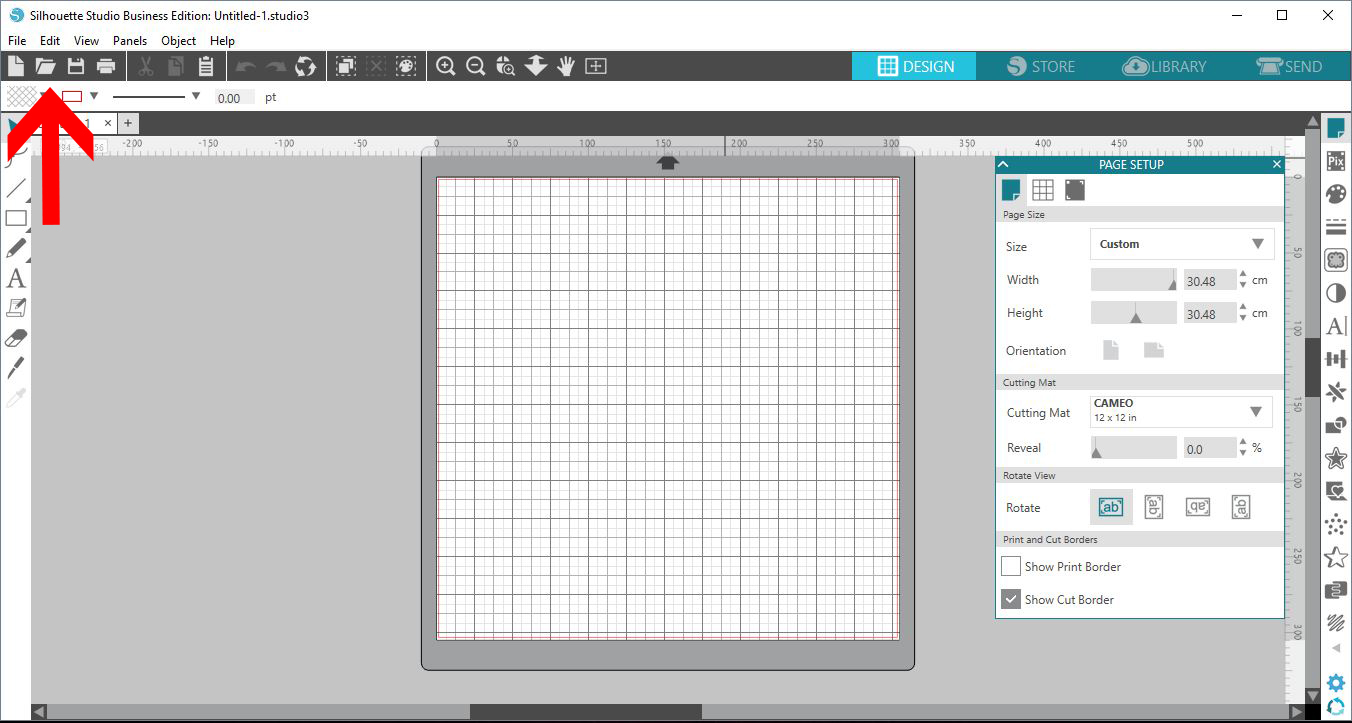The width and height of the screenshot is (1352, 723).
Task: Open the PixScan panel
Action: point(1336,160)
